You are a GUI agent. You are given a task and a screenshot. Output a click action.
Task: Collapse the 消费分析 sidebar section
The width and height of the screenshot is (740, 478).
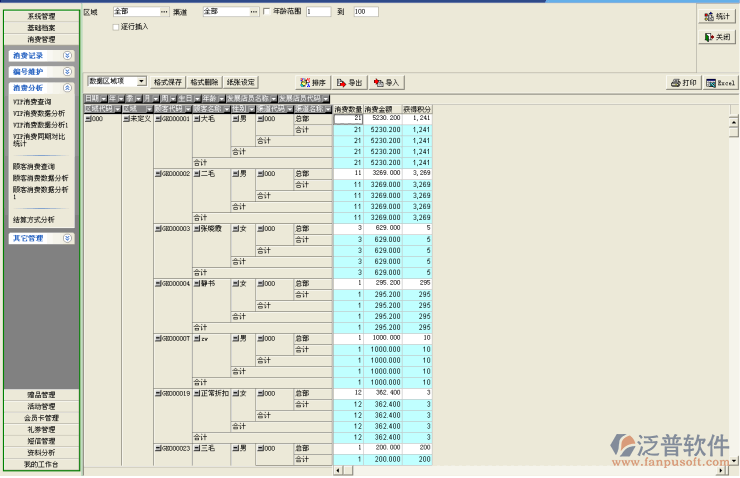tap(67, 88)
